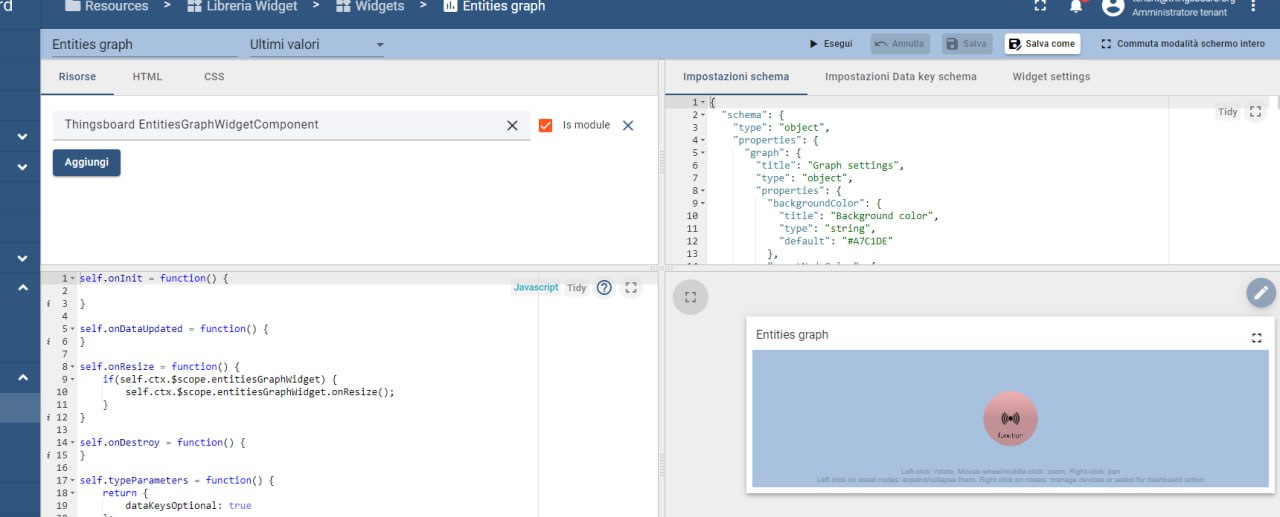Click code line self.ctx.$scope.entitiesGraphWidget.onResize();
1280x517 pixels.
pyautogui.click(x=260, y=392)
